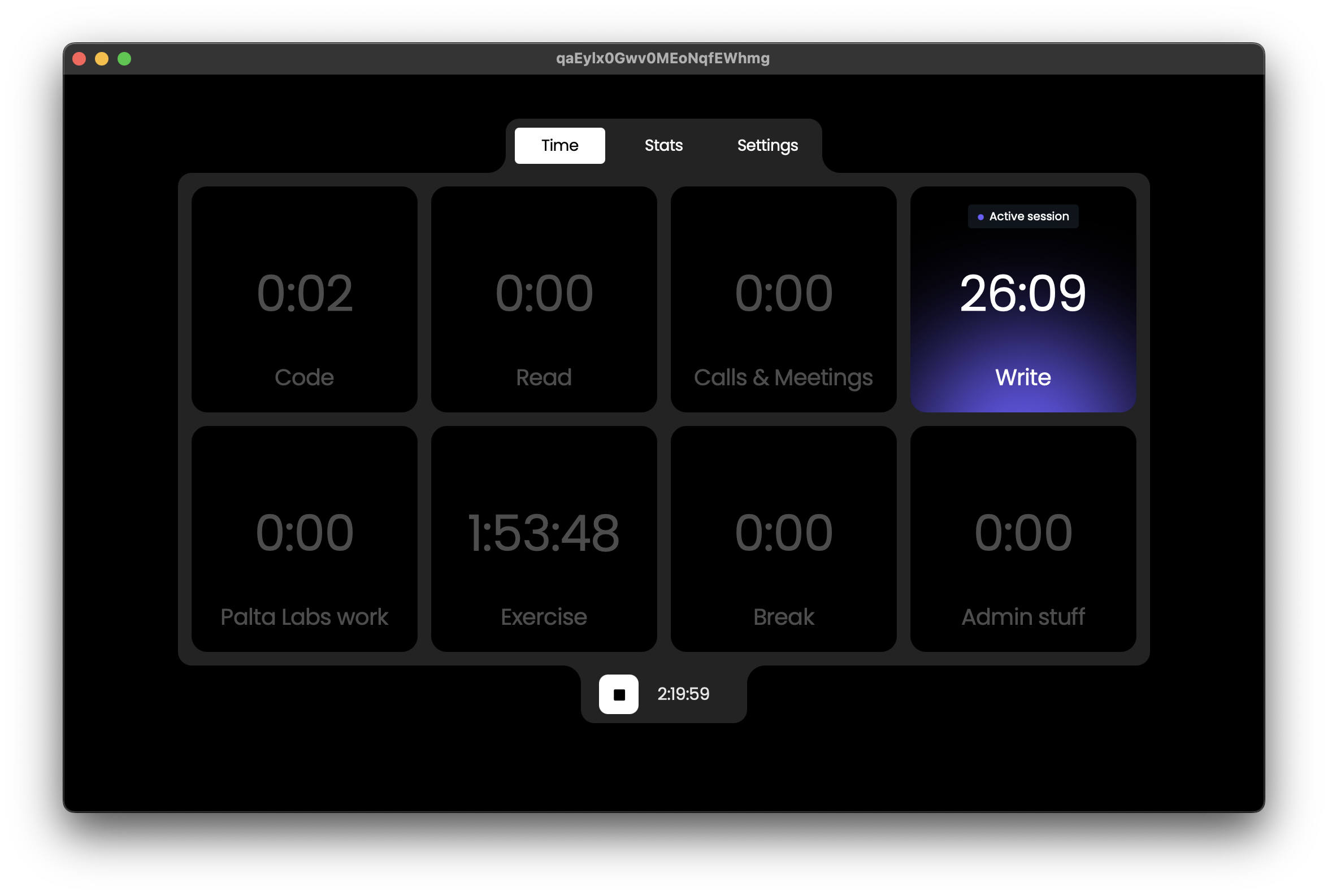Toggle the Active session indicator
This screenshot has width=1328, height=896.
(x=1023, y=216)
